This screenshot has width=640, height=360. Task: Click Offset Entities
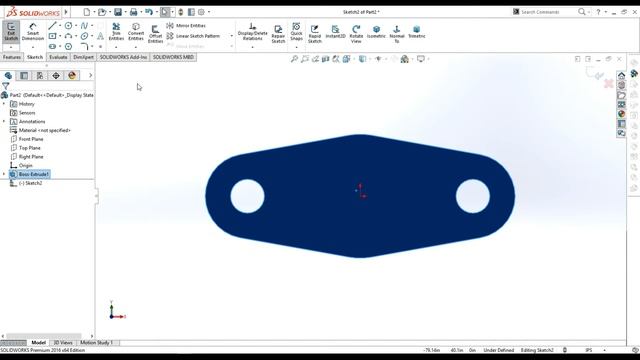tap(155, 33)
